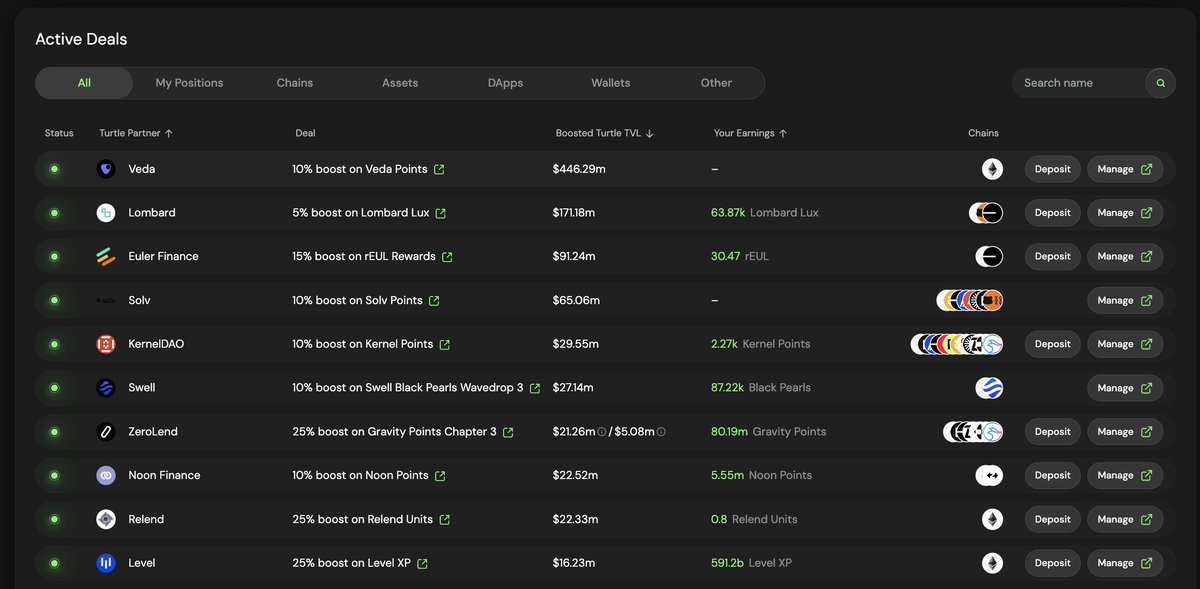Screen dimensions: 1200x589
Task: Click Manage for KernelDAO
Action: coord(1125,344)
